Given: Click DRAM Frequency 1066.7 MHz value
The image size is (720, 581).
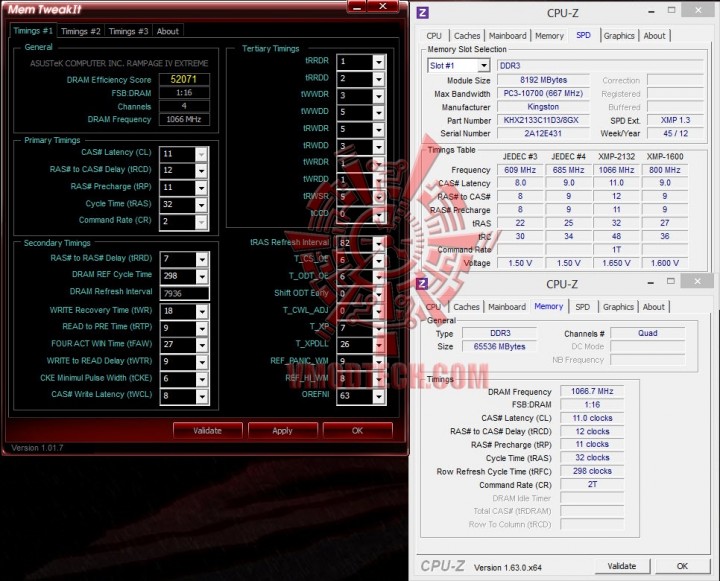Looking at the screenshot, I should (x=592, y=391).
